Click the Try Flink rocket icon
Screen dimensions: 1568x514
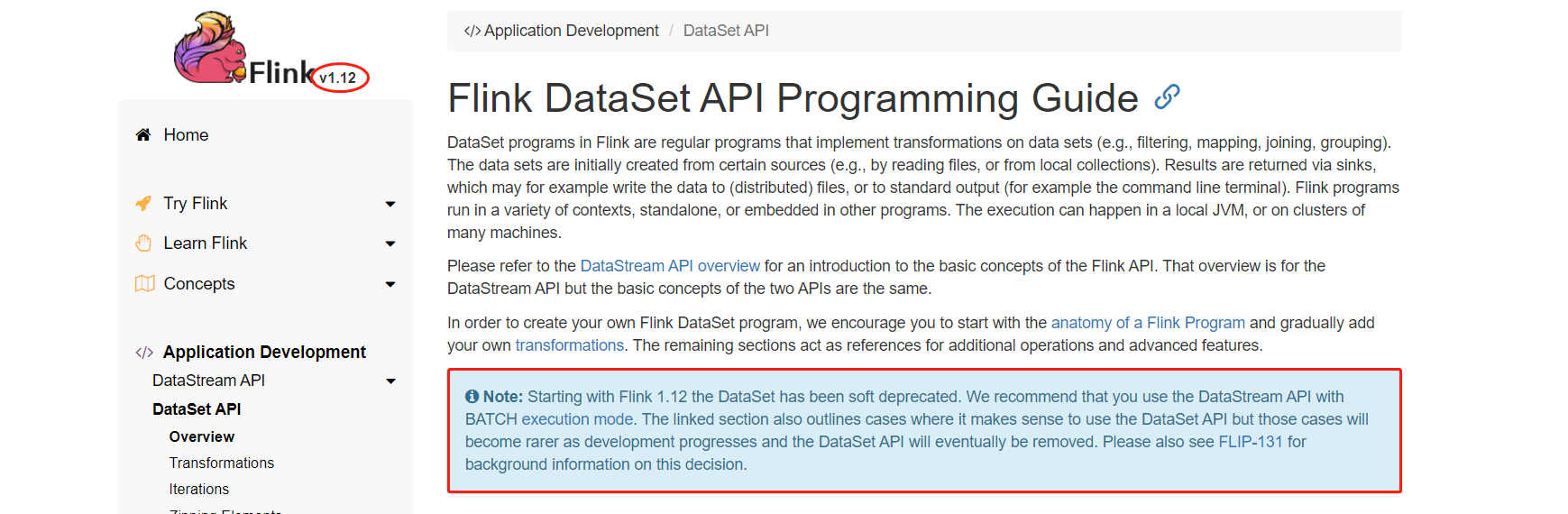click(x=143, y=204)
